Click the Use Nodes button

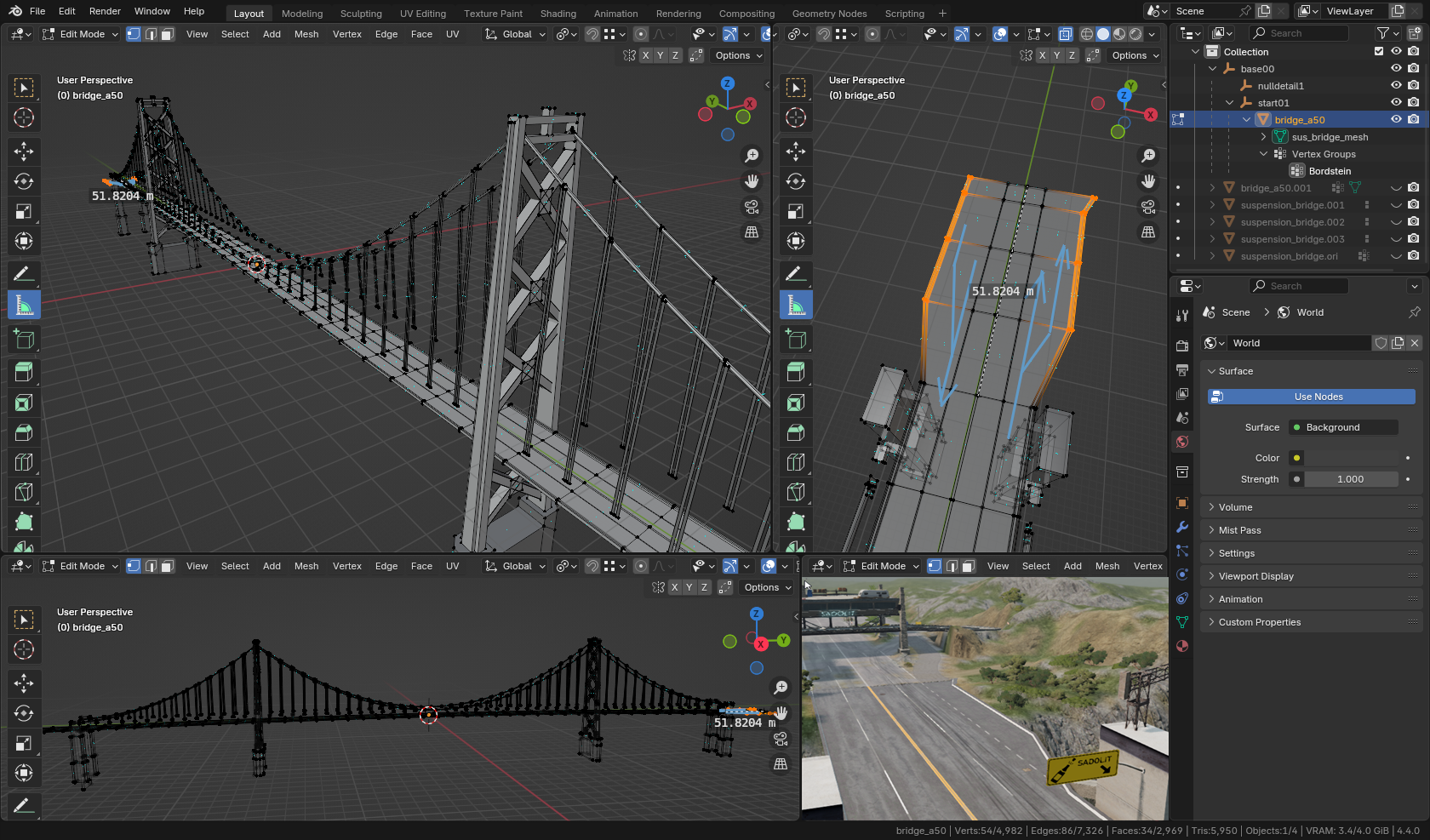click(1311, 397)
